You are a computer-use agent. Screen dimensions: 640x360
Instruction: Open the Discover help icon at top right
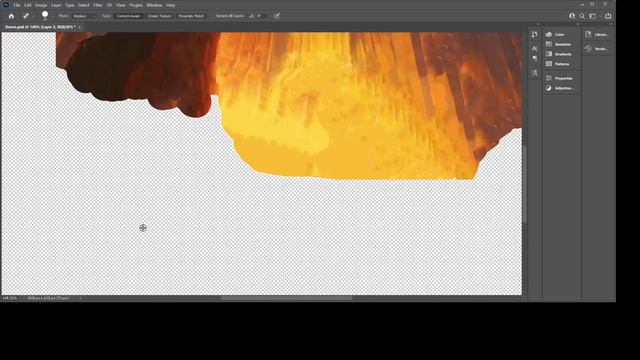[572, 16]
